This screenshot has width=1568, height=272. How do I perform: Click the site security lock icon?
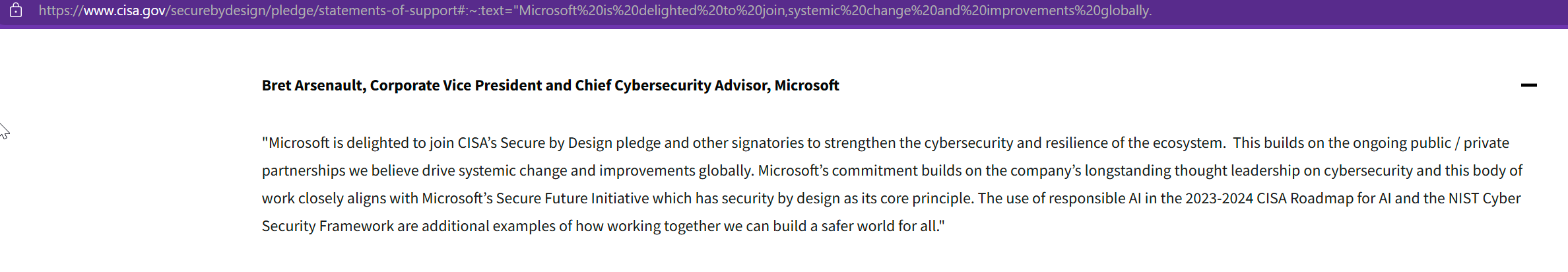[x=16, y=11]
